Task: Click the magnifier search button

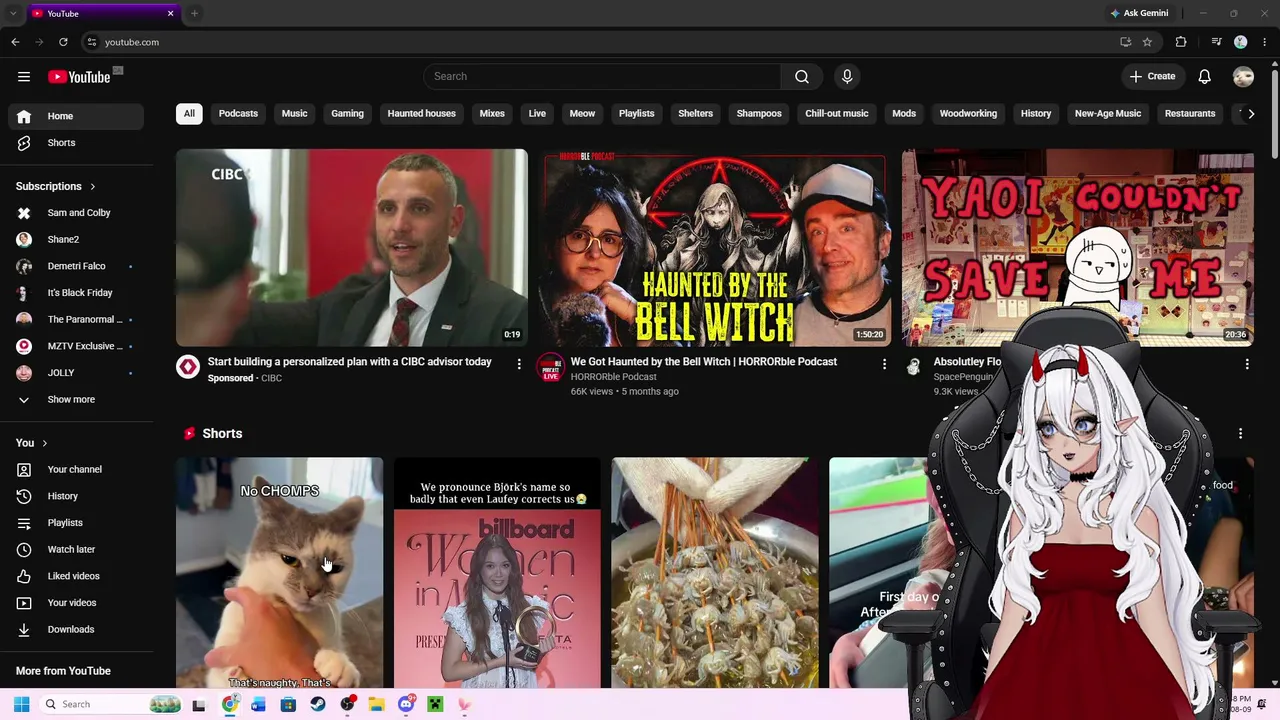Action: [802, 77]
